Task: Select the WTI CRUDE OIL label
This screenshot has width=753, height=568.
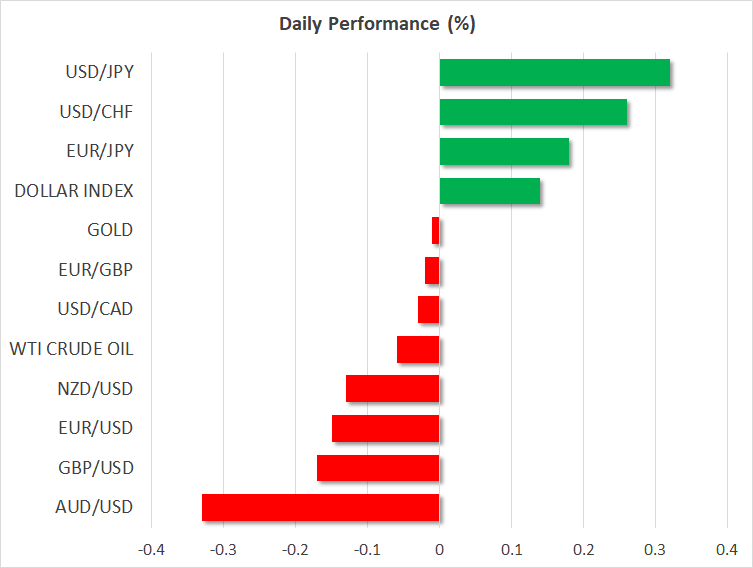Action: 71,349
